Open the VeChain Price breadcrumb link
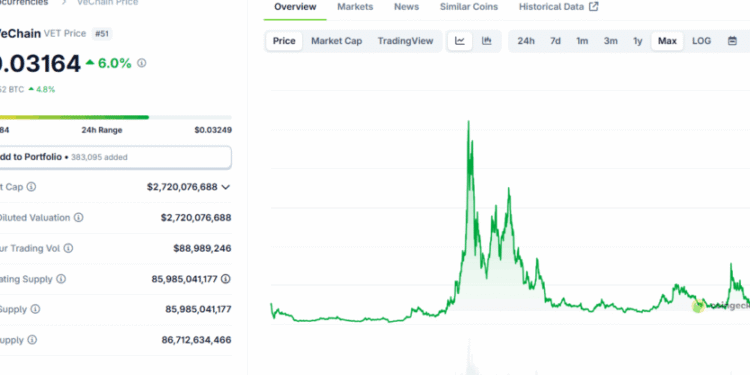 (x=108, y=2)
